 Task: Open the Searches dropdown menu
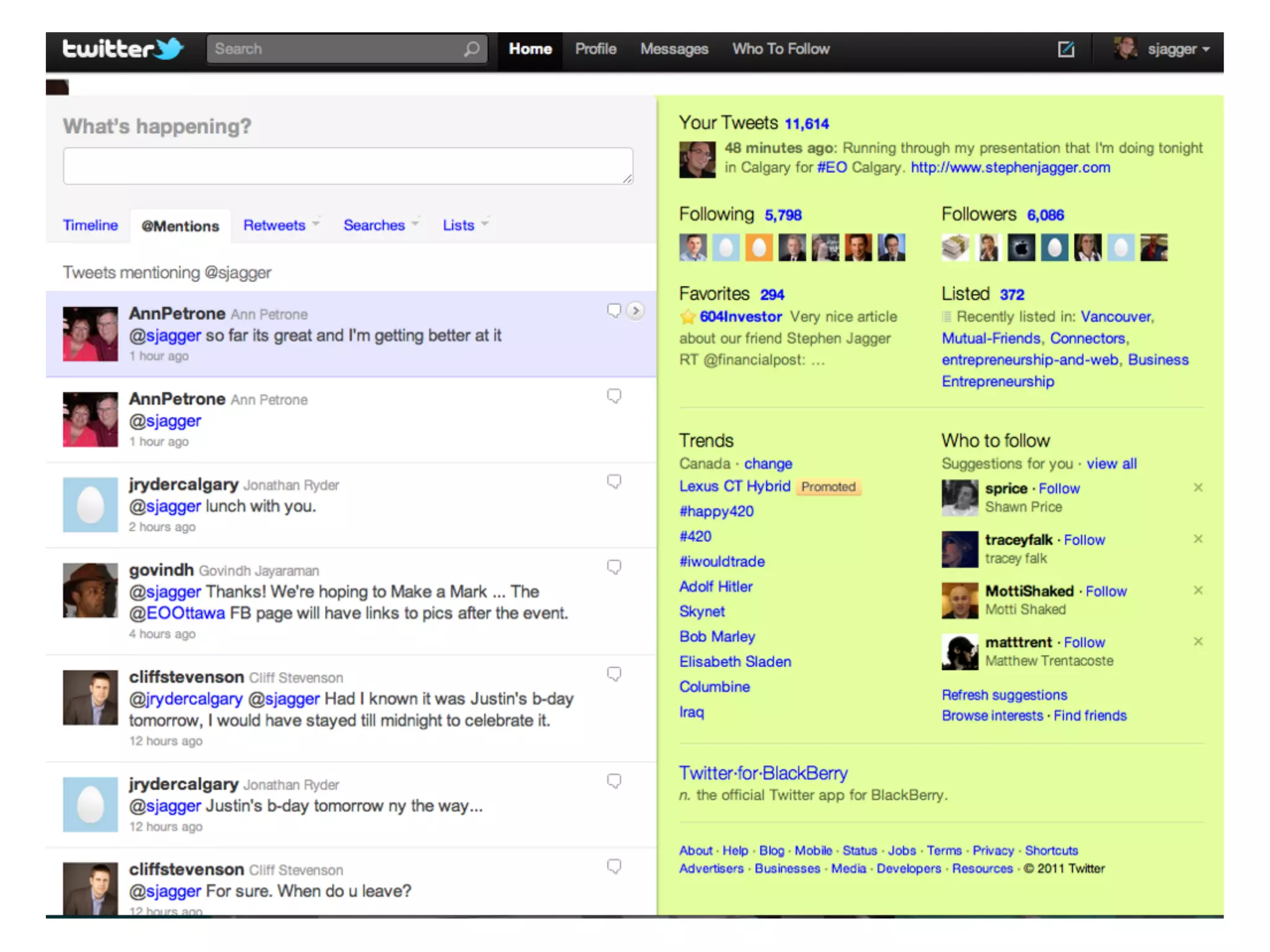381,225
